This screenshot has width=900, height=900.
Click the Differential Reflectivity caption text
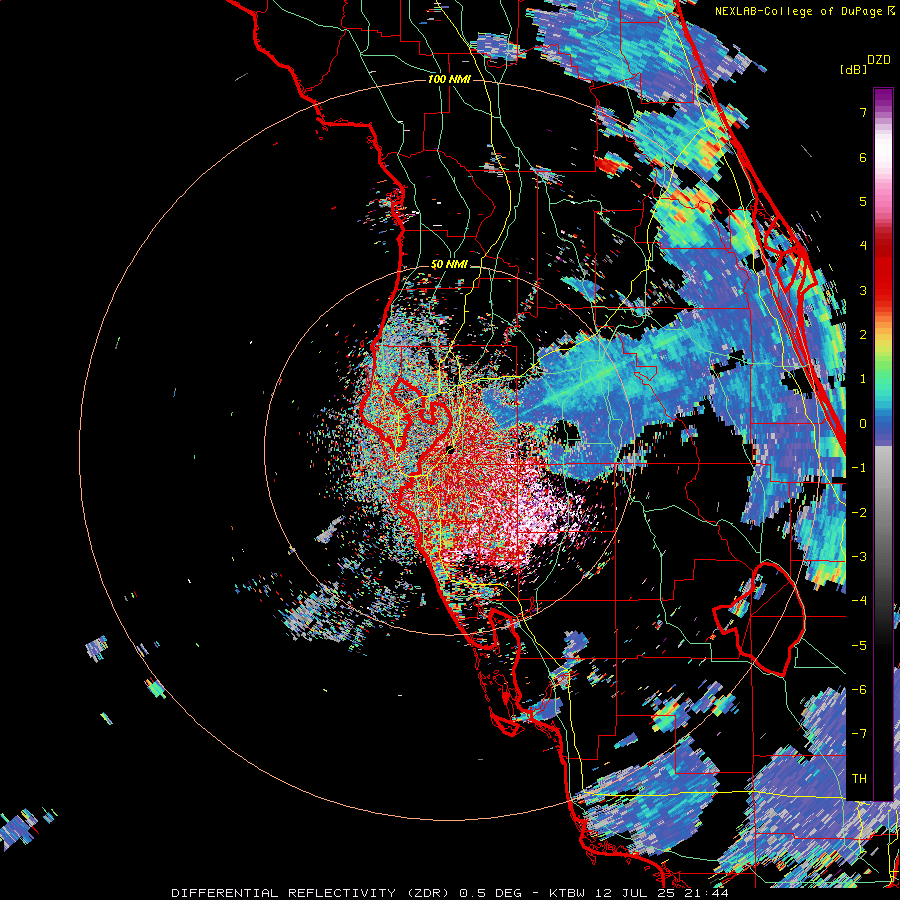(450, 893)
